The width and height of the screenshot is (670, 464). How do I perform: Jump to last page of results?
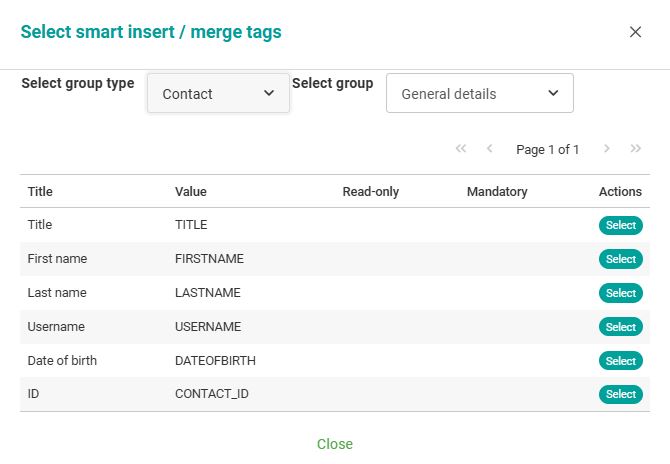tap(636, 149)
